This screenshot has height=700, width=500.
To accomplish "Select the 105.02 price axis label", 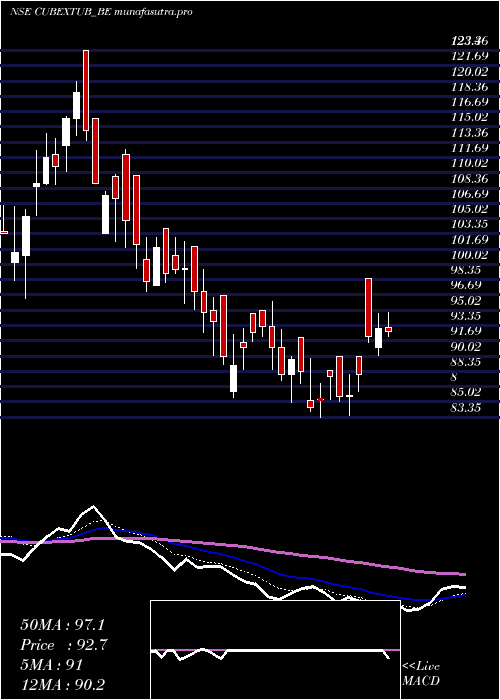I will click(x=469, y=209).
